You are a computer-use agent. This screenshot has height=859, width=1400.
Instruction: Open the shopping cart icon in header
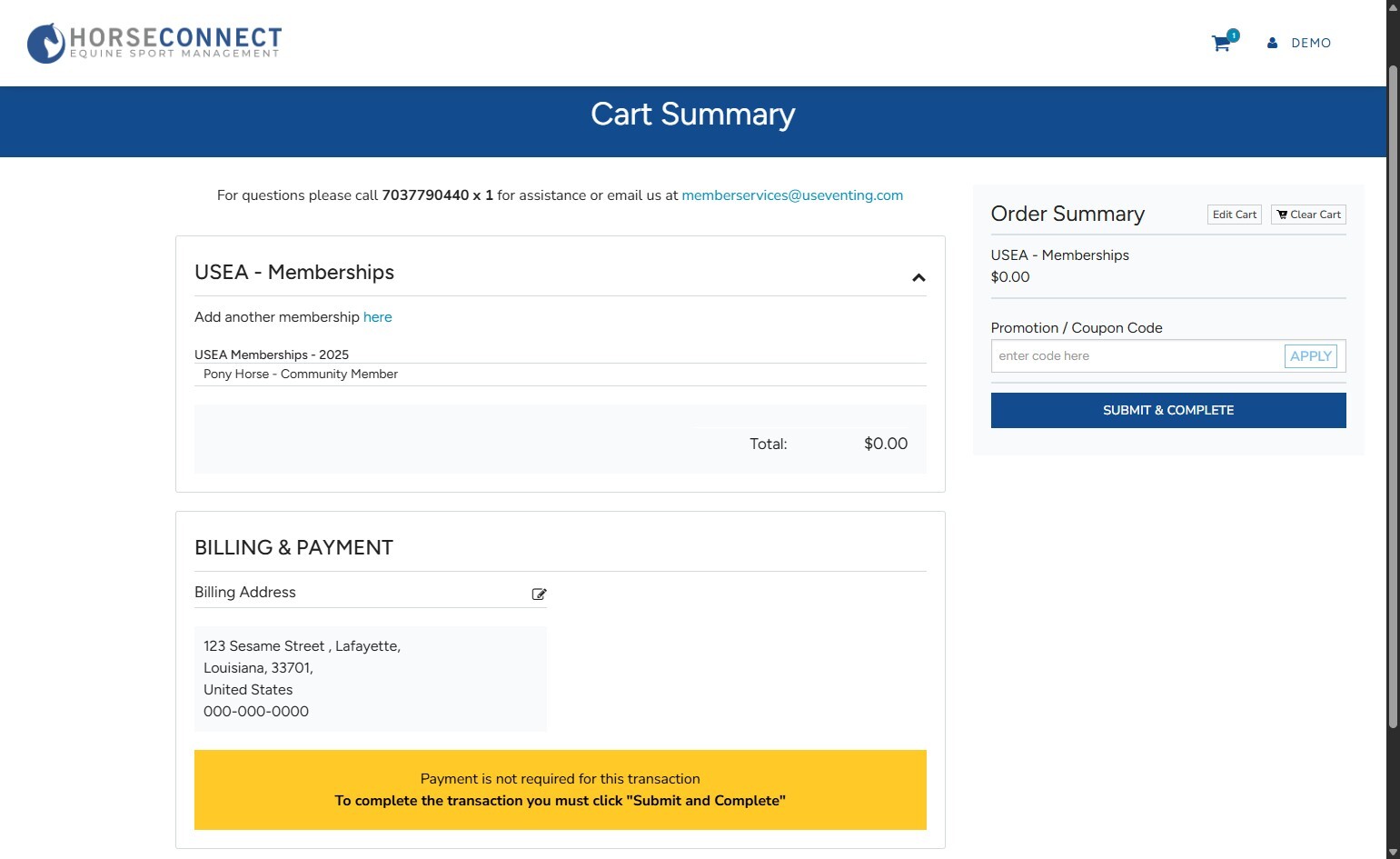pos(1222,43)
